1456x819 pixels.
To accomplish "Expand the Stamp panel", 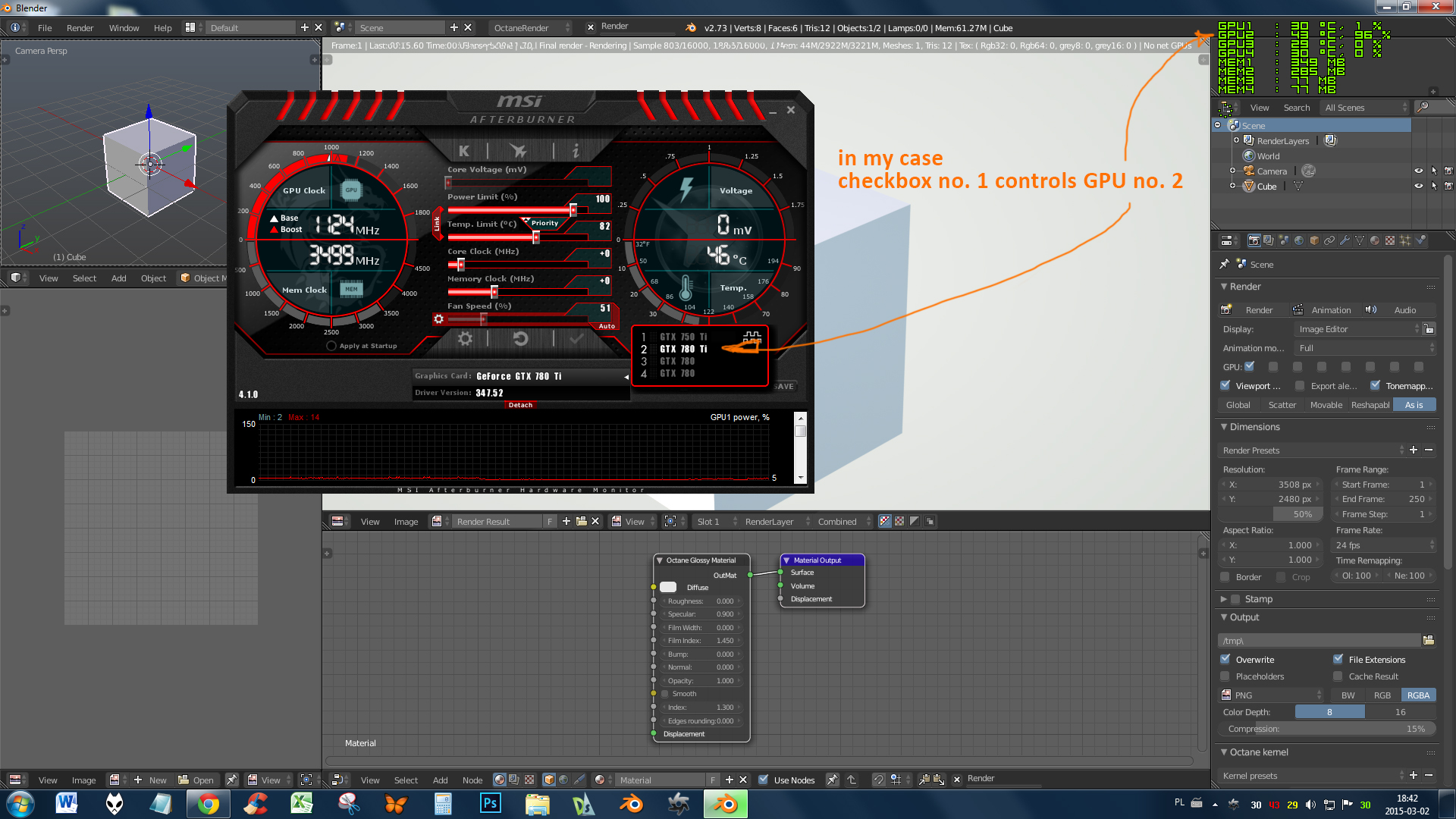I will pyautogui.click(x=1224, y=599).
